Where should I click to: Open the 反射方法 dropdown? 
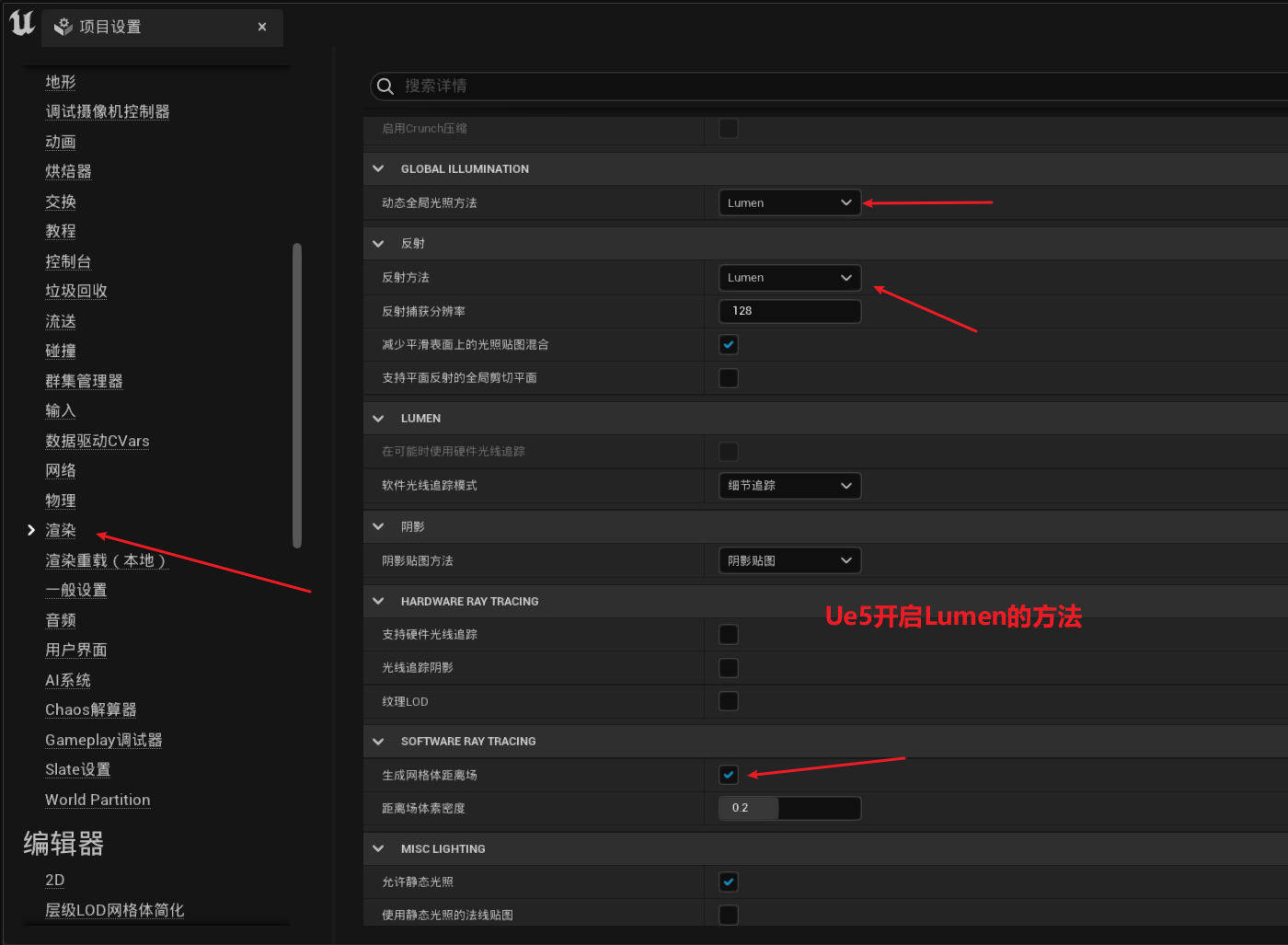[x=789, y=277]
